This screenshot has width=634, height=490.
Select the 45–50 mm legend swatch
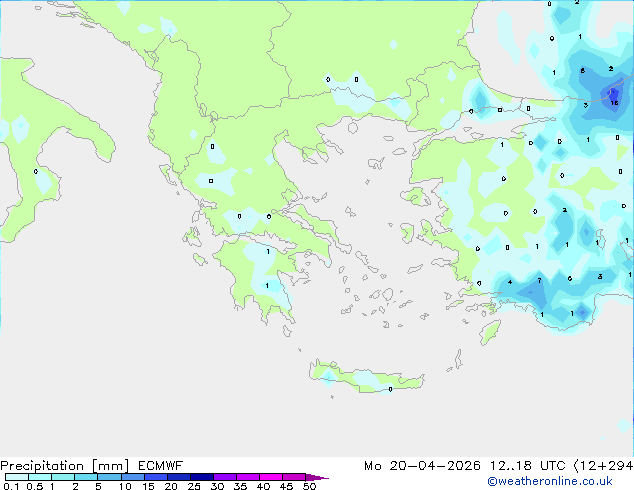[294, 477]
